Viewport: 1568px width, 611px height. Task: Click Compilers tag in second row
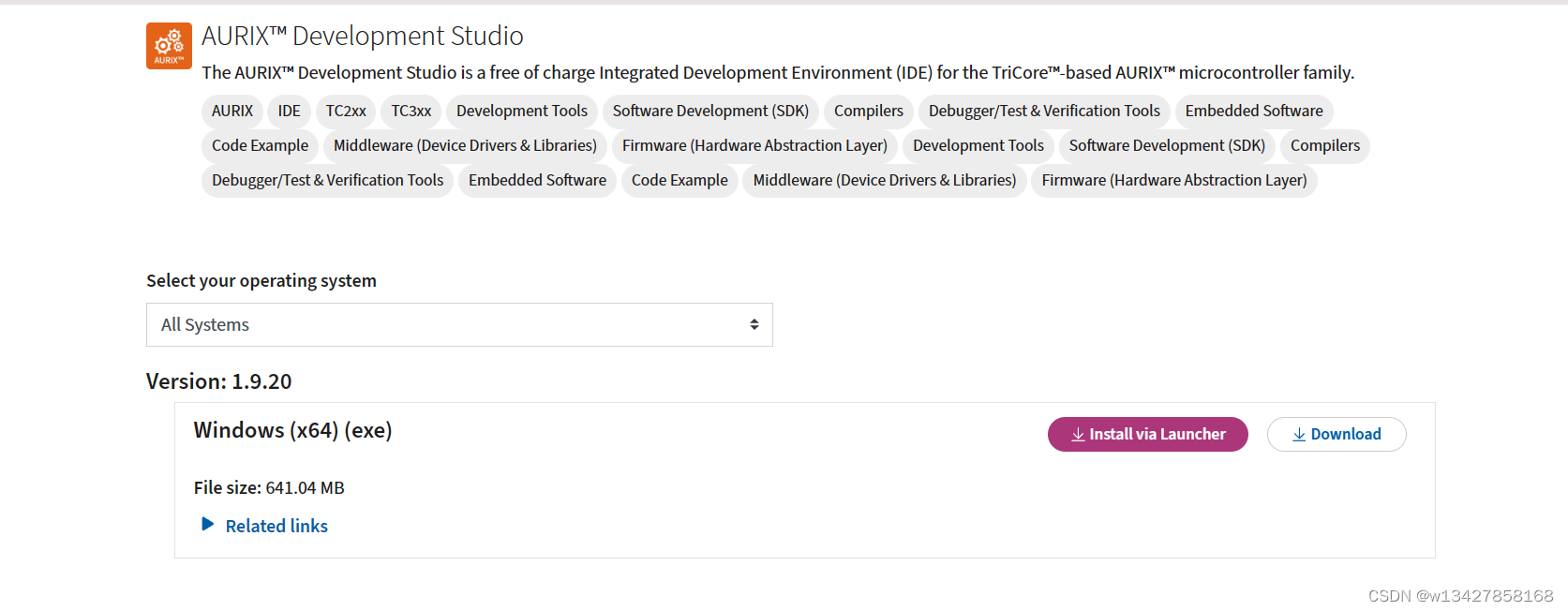click(1325, 145)
